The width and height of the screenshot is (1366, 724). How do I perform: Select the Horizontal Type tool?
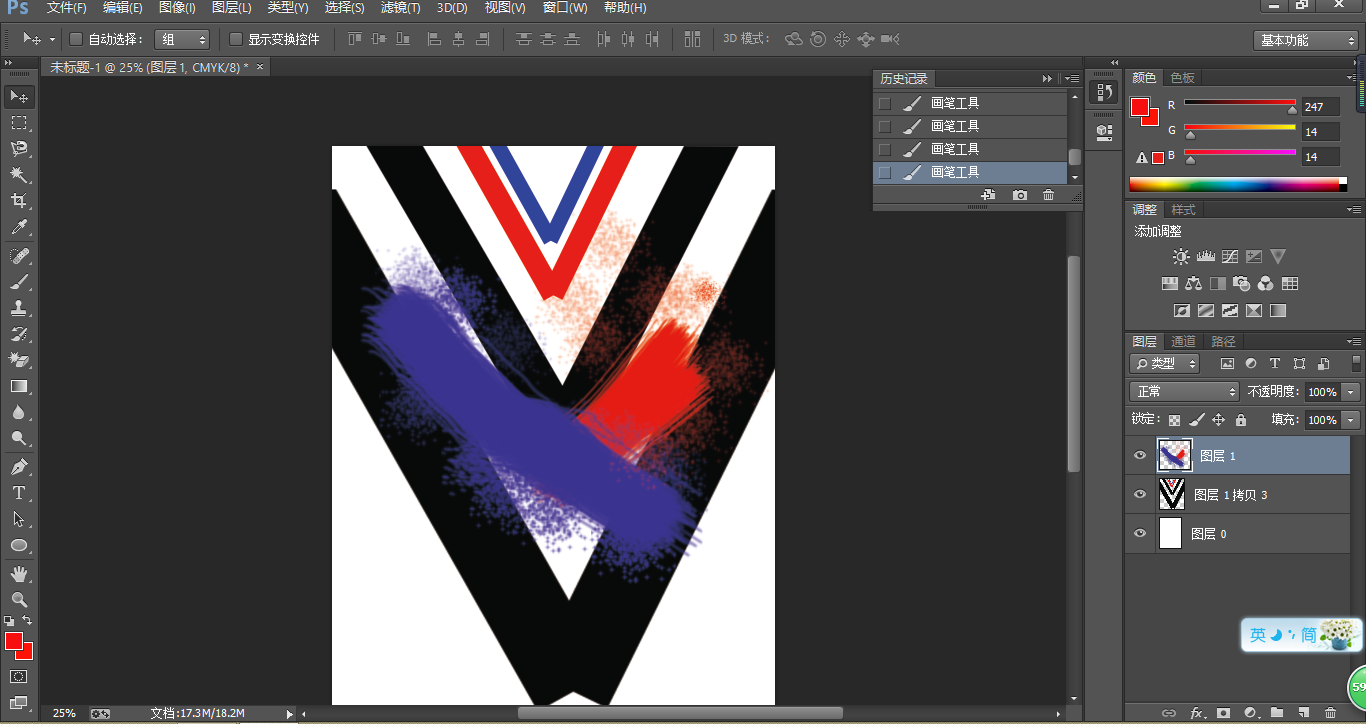(x=19, y=493)
